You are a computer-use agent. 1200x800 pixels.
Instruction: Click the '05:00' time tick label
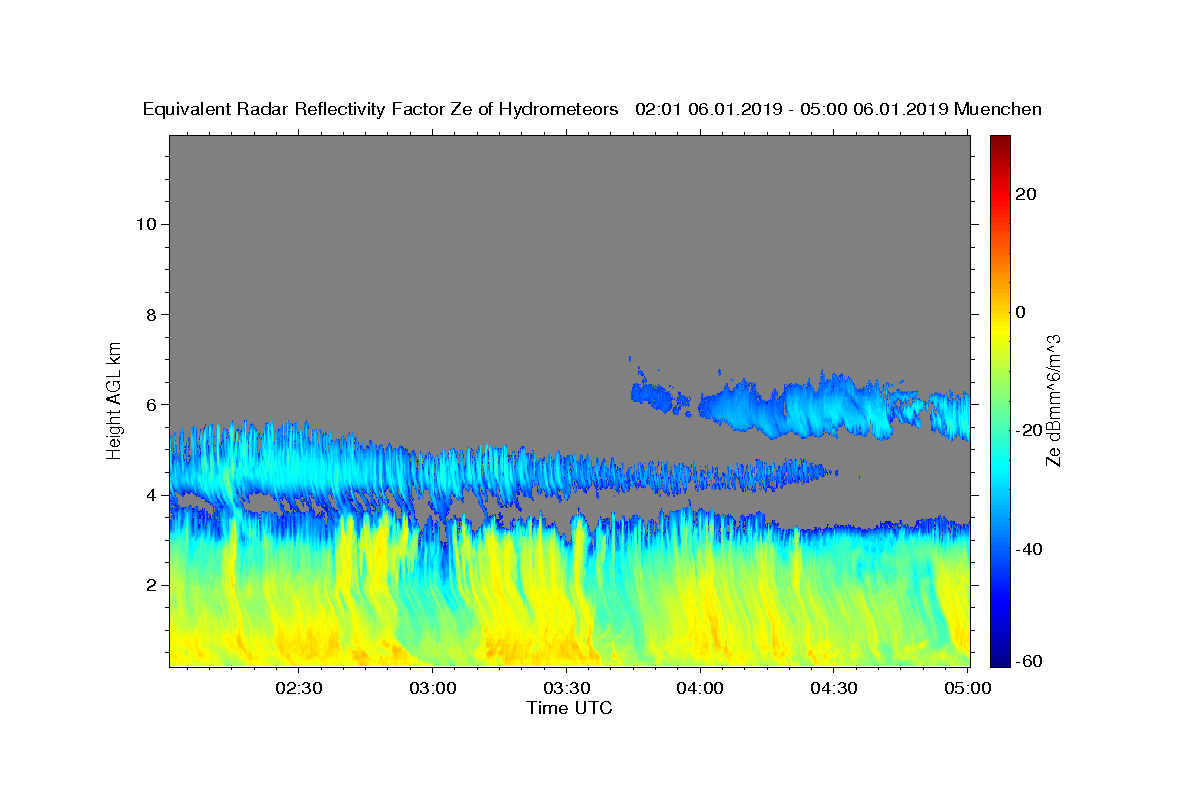pos(967,688)
